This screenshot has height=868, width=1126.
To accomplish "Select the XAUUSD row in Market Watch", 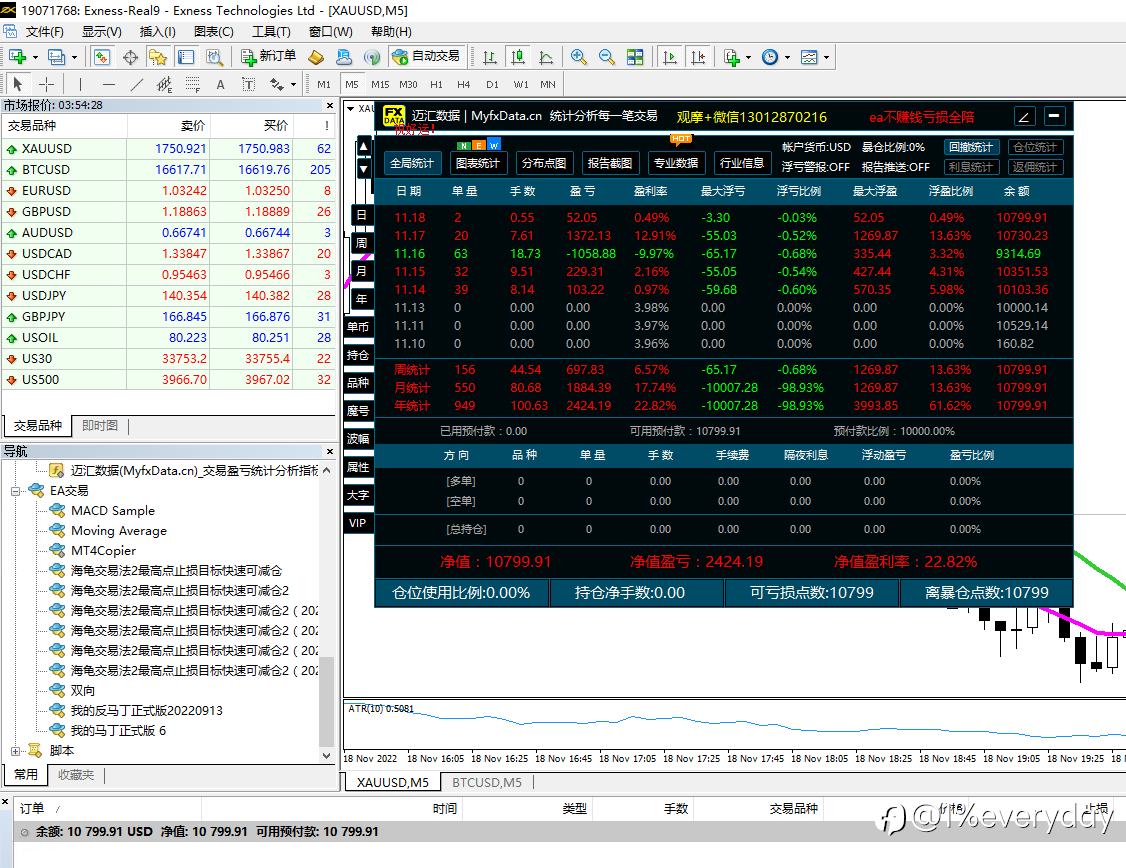I will [168, 149].
